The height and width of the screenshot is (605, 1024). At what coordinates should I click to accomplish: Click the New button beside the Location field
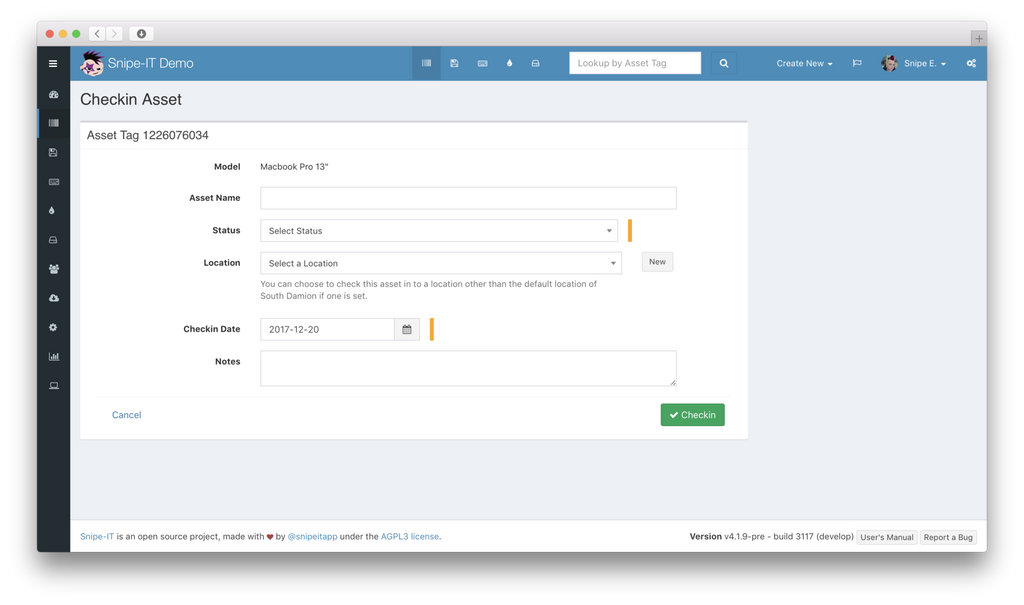657,261
